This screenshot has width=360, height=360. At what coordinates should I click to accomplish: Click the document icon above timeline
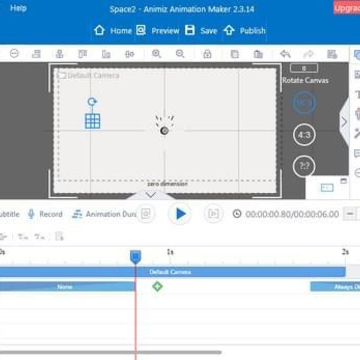[59, 236]
